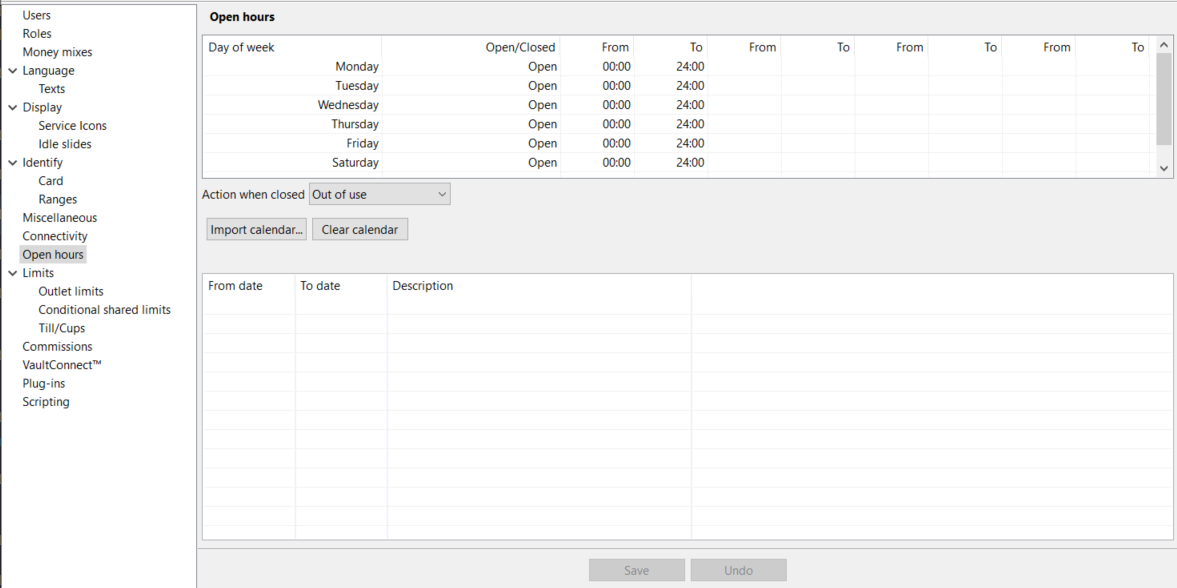The image size is (1177, 588).
Task: Open the Users settings page
Action: (x=37, y=14)
